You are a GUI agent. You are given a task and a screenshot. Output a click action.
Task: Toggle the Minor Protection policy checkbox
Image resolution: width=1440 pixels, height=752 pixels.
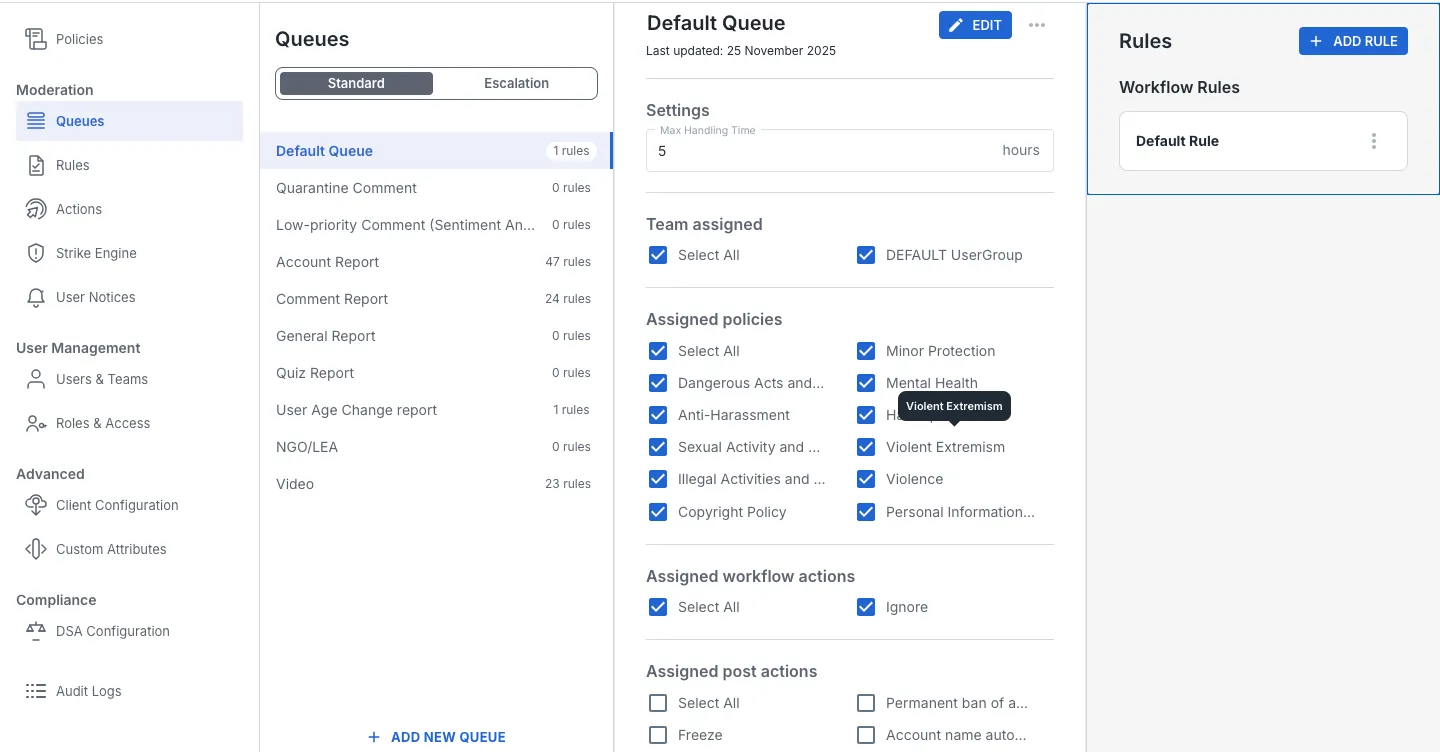pos(866,351)
